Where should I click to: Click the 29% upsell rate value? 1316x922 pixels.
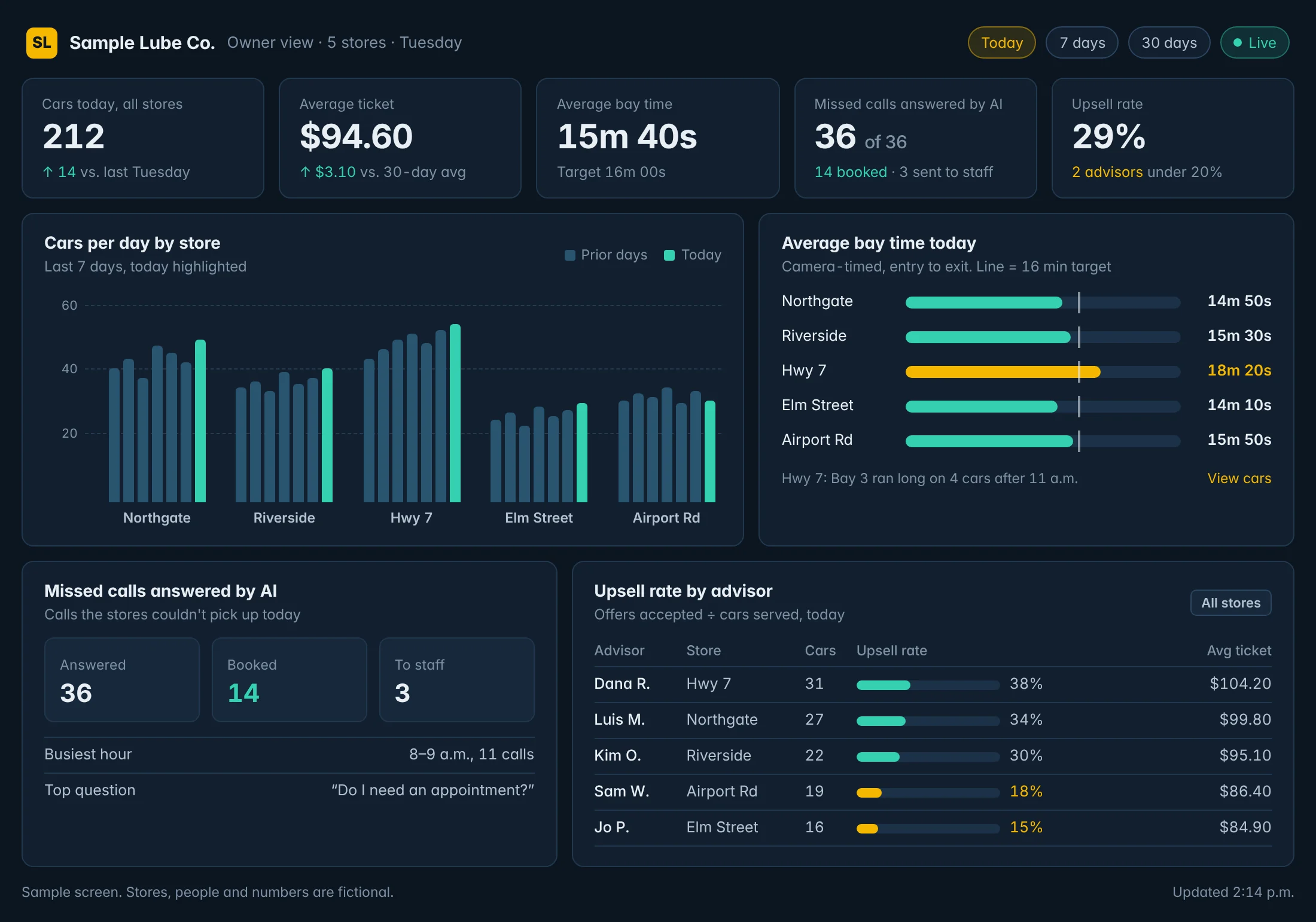click(x=1108, y=137)
